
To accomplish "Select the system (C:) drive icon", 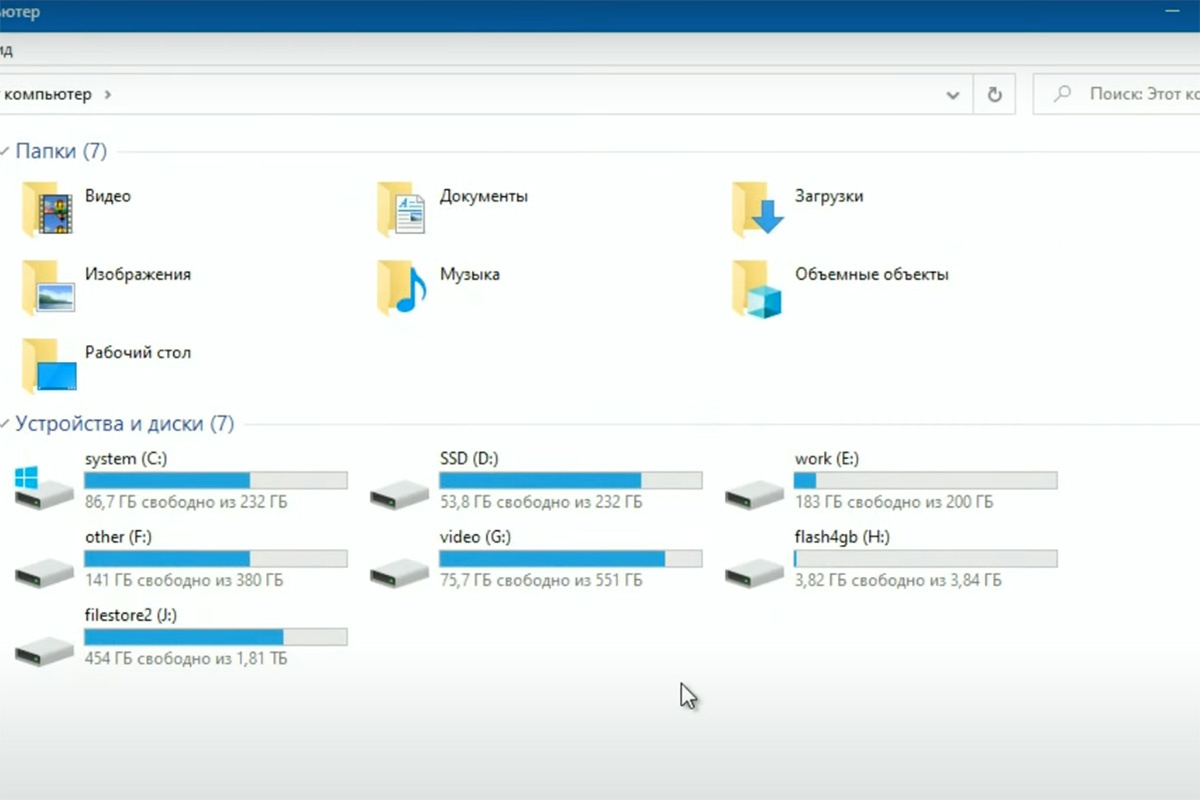I will (44, 489).
